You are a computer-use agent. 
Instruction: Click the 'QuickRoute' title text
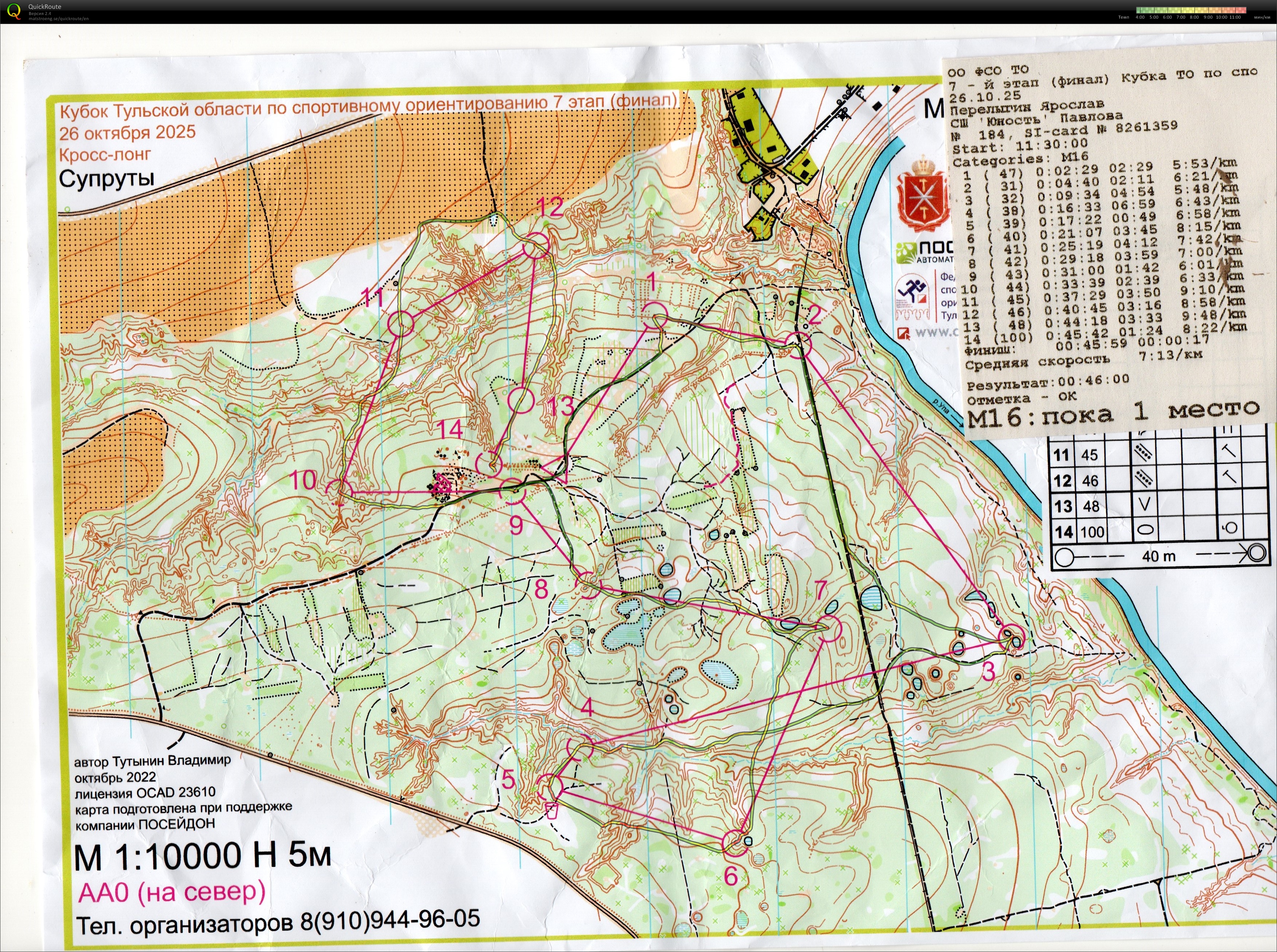point(44,6)
